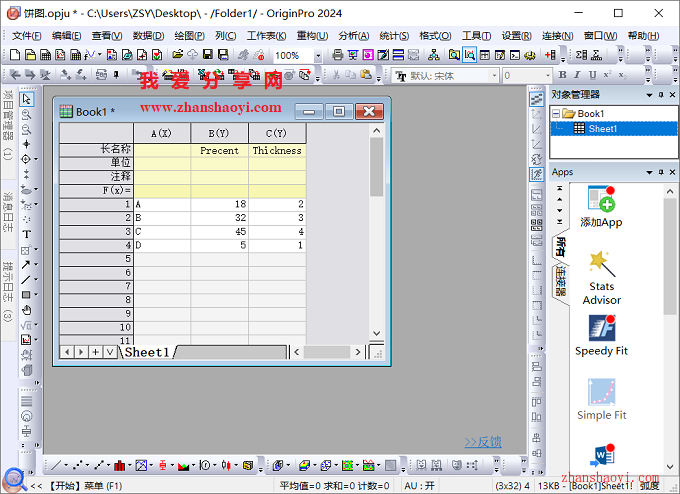Open the 分析(A) menu
This screenshot has width=680, height=494.
353,36
